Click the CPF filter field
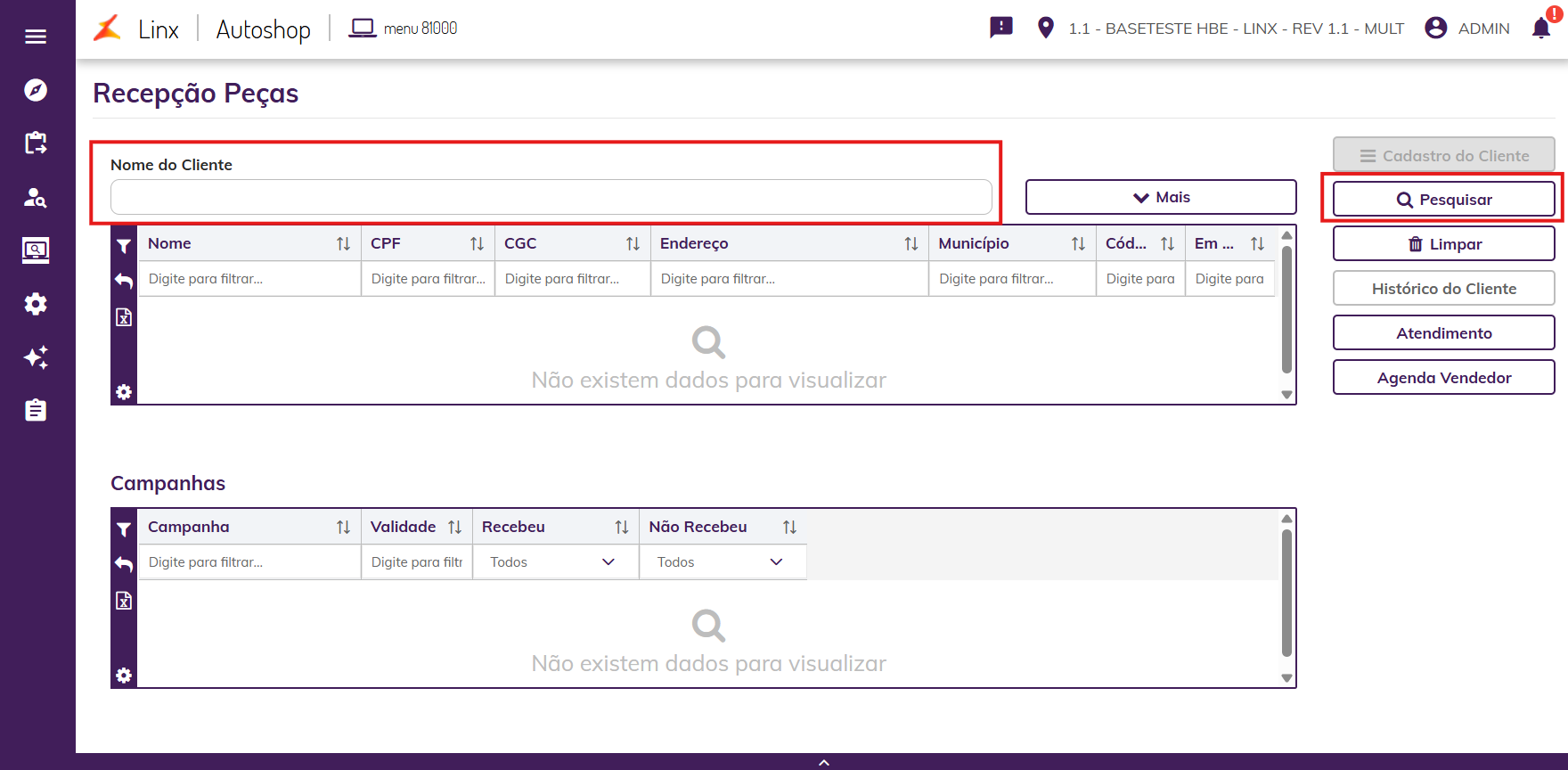The image size is (1568, 770). click(429, 279)
